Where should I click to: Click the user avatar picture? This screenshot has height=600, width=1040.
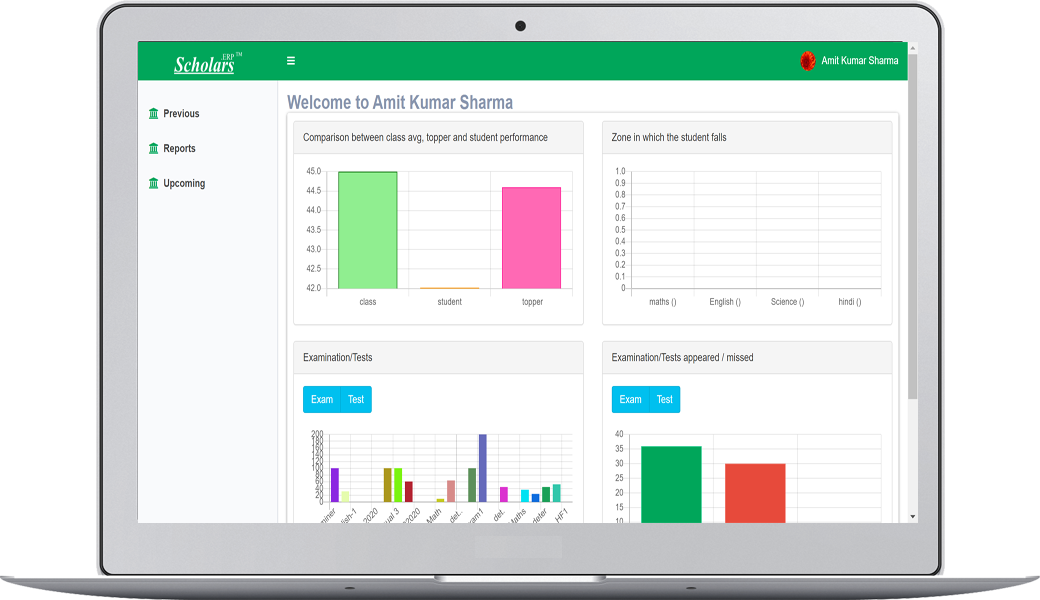(808, 61)
